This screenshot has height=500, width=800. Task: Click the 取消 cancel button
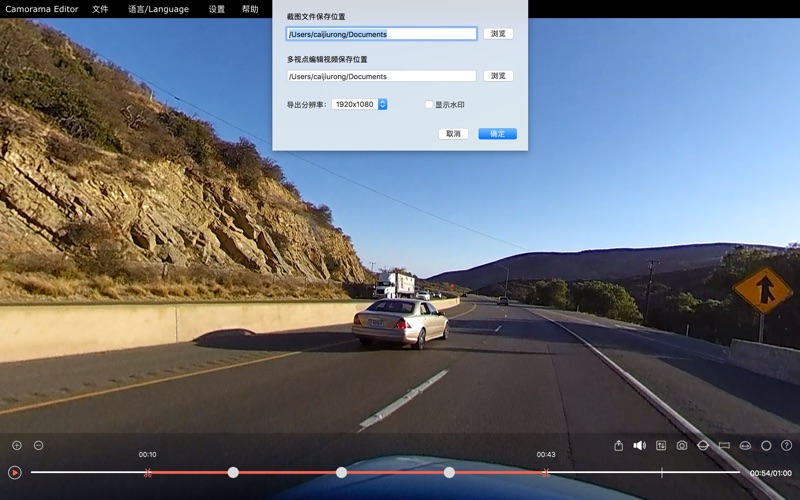453,133
